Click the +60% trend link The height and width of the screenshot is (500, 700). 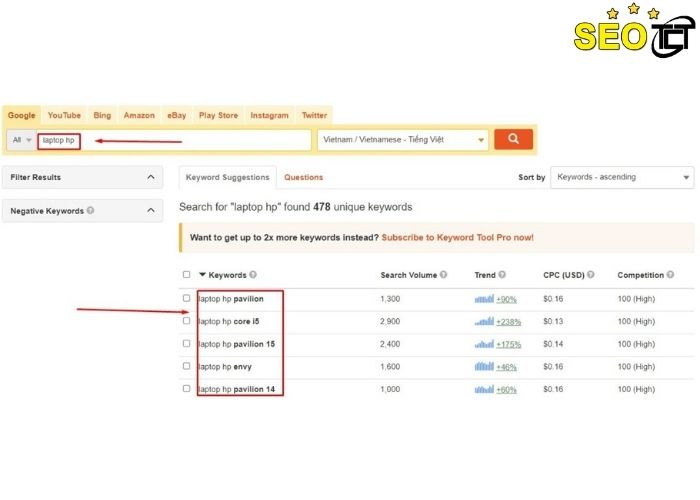pyautogui.click(x=506, y=389)
